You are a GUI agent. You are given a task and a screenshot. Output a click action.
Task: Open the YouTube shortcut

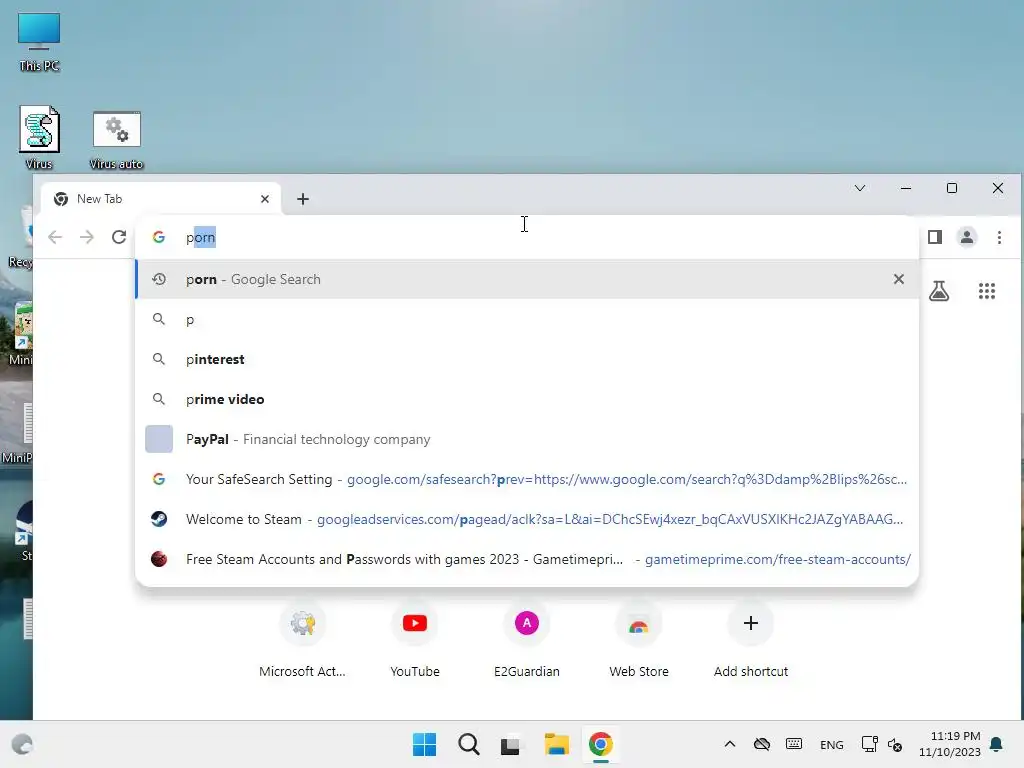(x=415, y=640)
